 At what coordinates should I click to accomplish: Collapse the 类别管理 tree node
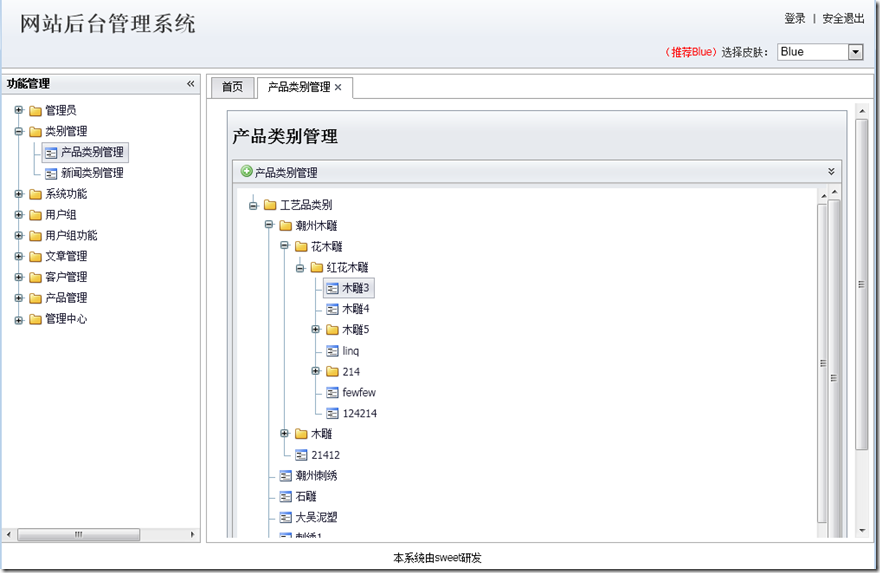19,131
